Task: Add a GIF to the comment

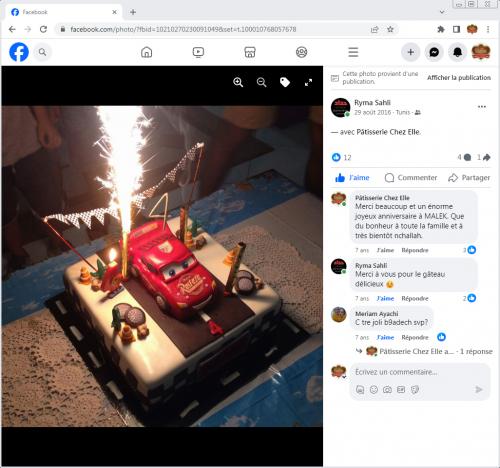Action: point(401,389)
